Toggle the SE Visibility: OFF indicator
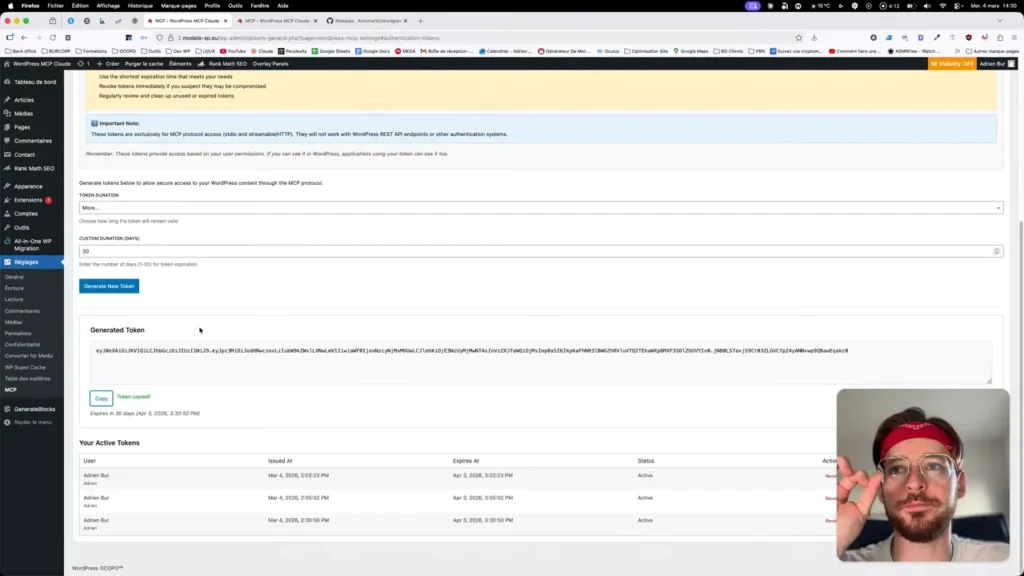This screenshot has width=1024, height=576. (951, 63)
